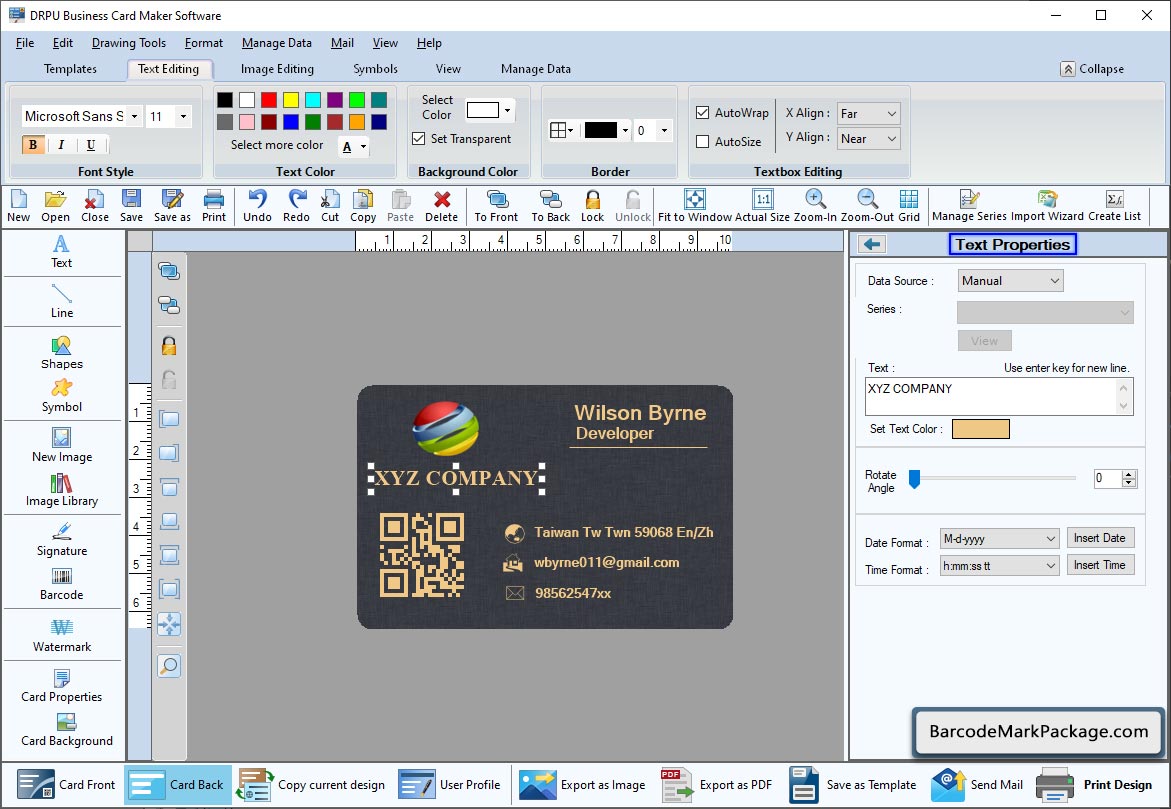Viewport: 1171px width, 809px height.
Task: Click Export as PDF
Action: tap(716, 784)
